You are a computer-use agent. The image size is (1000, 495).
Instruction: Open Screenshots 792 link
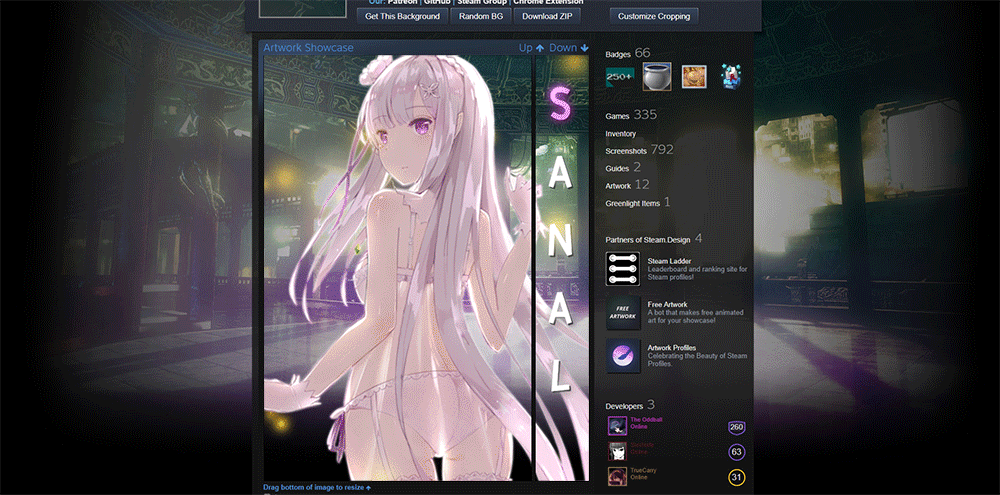pyautogui.click(x=639, y=151)
